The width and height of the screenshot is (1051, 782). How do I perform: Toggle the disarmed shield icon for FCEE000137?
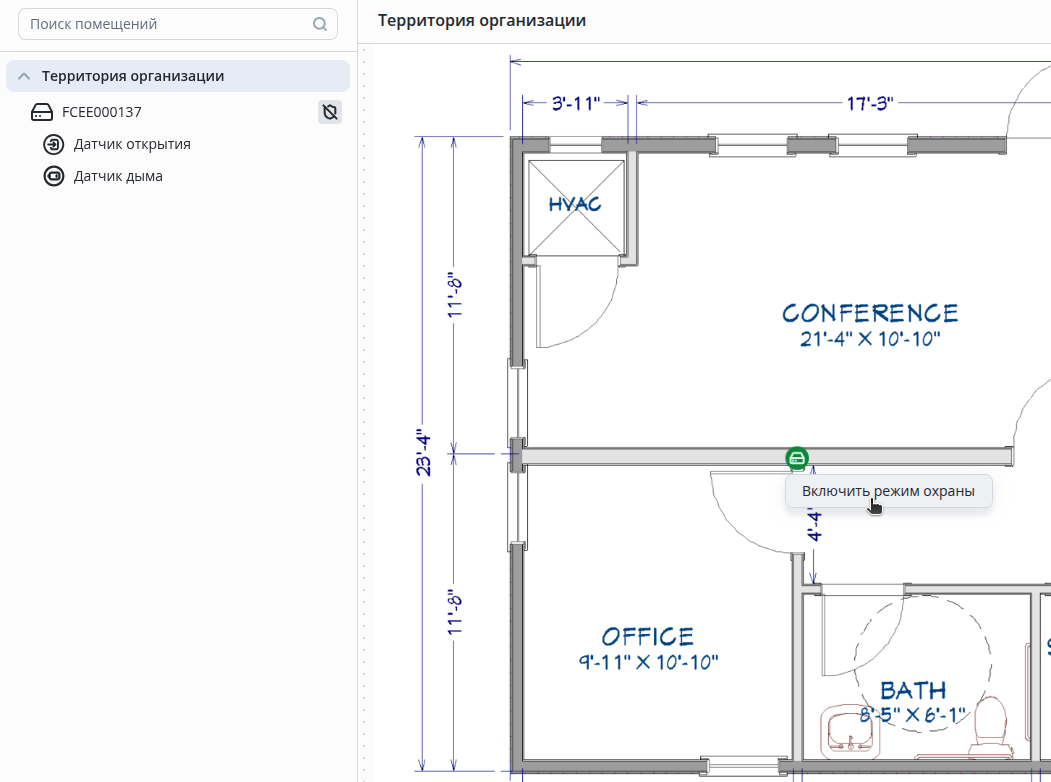pyautogui.click(x=330, y=112)
